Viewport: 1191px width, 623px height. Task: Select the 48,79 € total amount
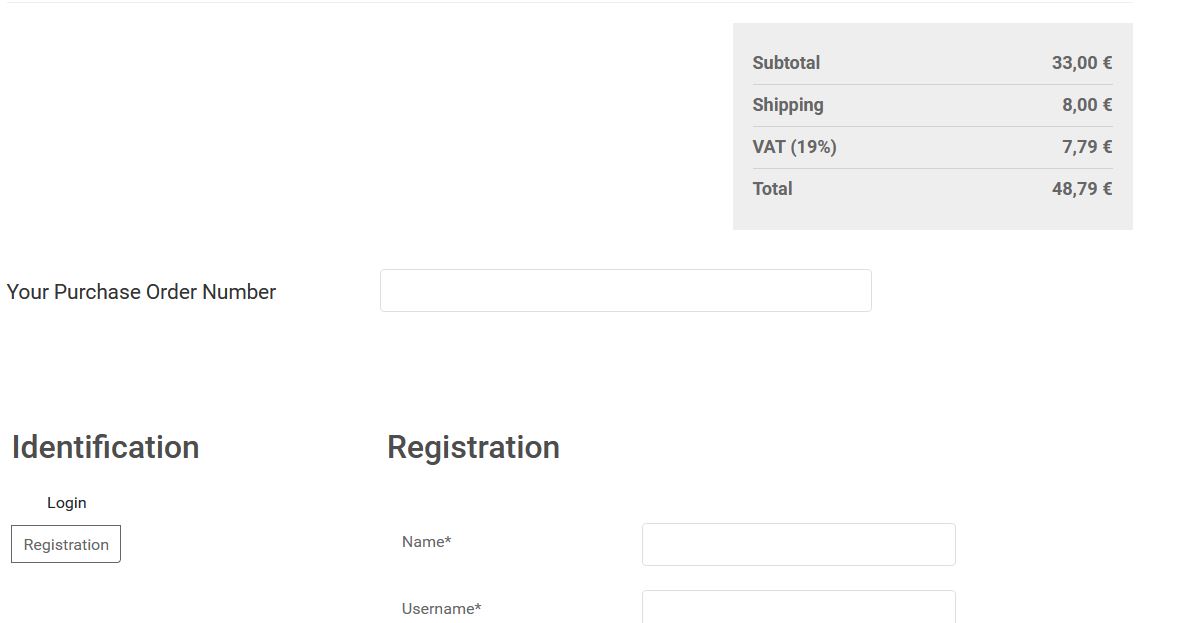tap(1081, 189)
